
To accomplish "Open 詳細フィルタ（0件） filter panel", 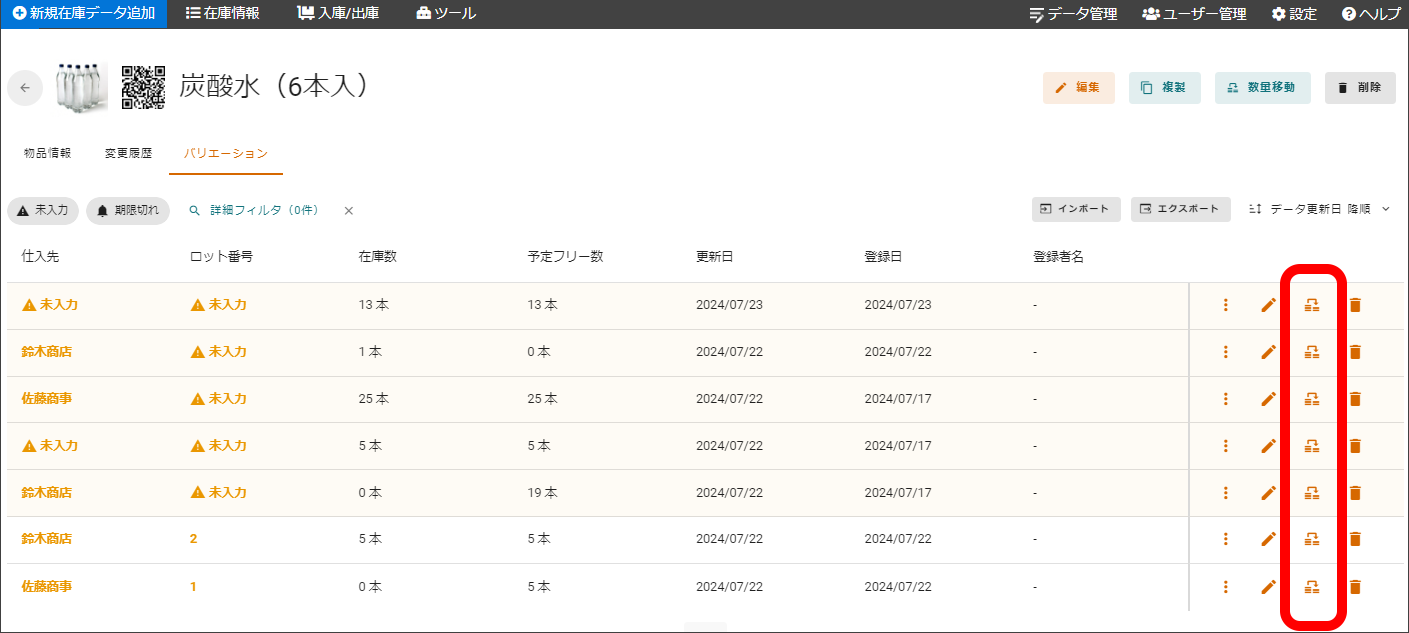I will click(x=253, y=211).
